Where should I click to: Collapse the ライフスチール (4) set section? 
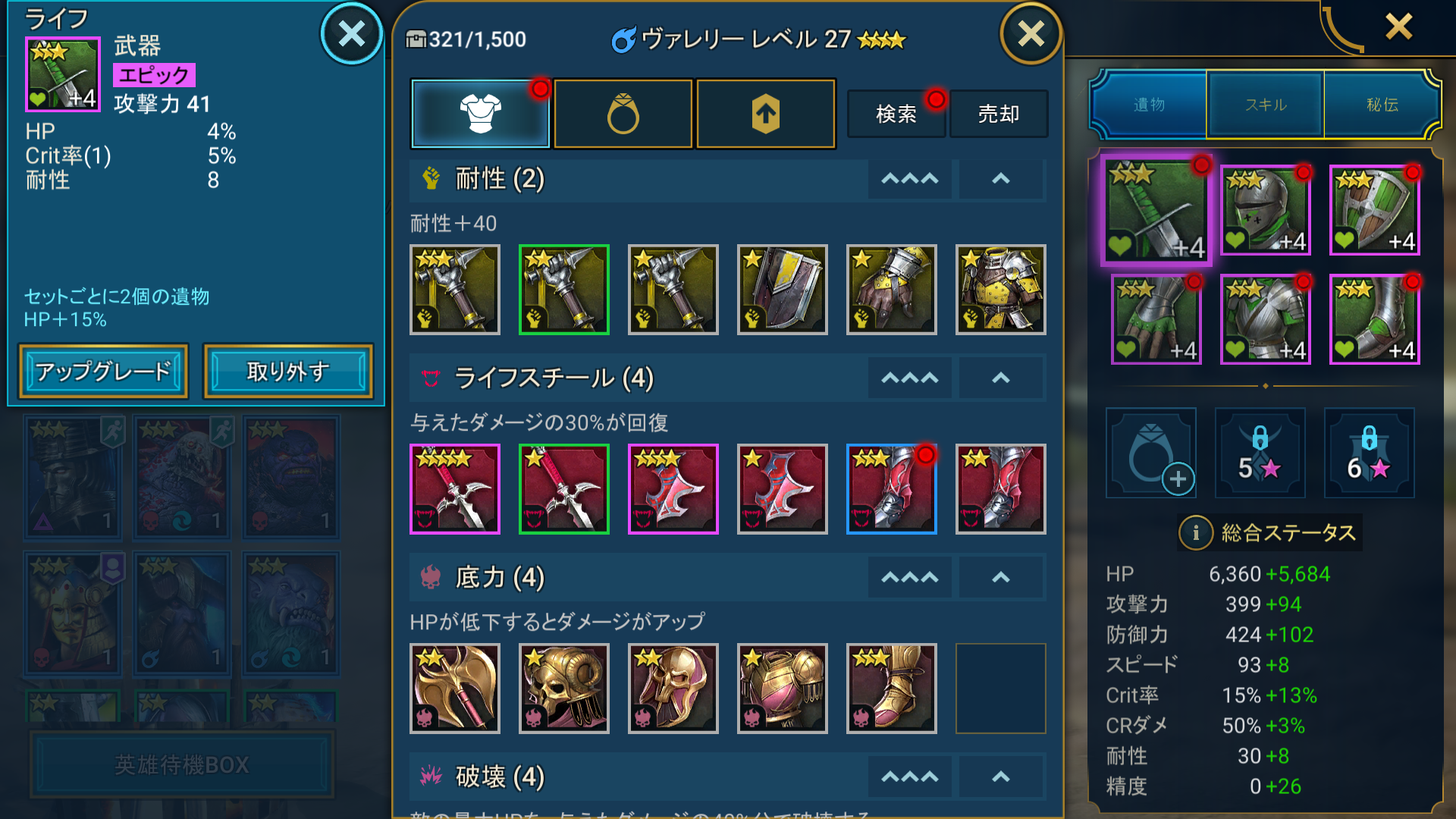[1001, 378]
